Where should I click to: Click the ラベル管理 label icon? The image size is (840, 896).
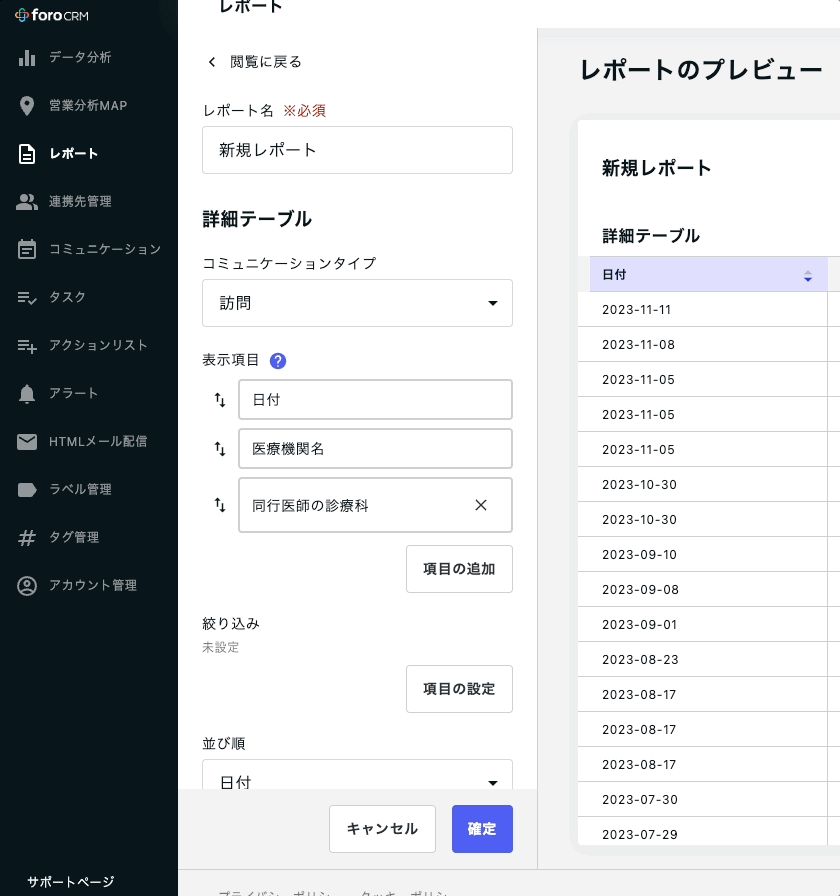pos(27,490)
